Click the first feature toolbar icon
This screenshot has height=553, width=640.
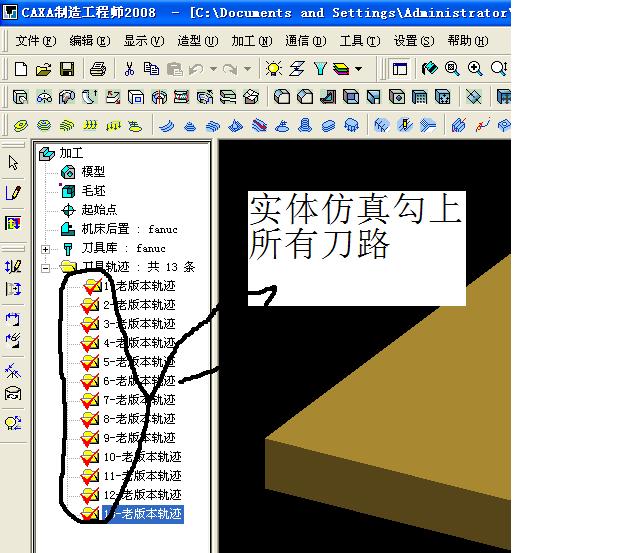(x=20, y=97)
